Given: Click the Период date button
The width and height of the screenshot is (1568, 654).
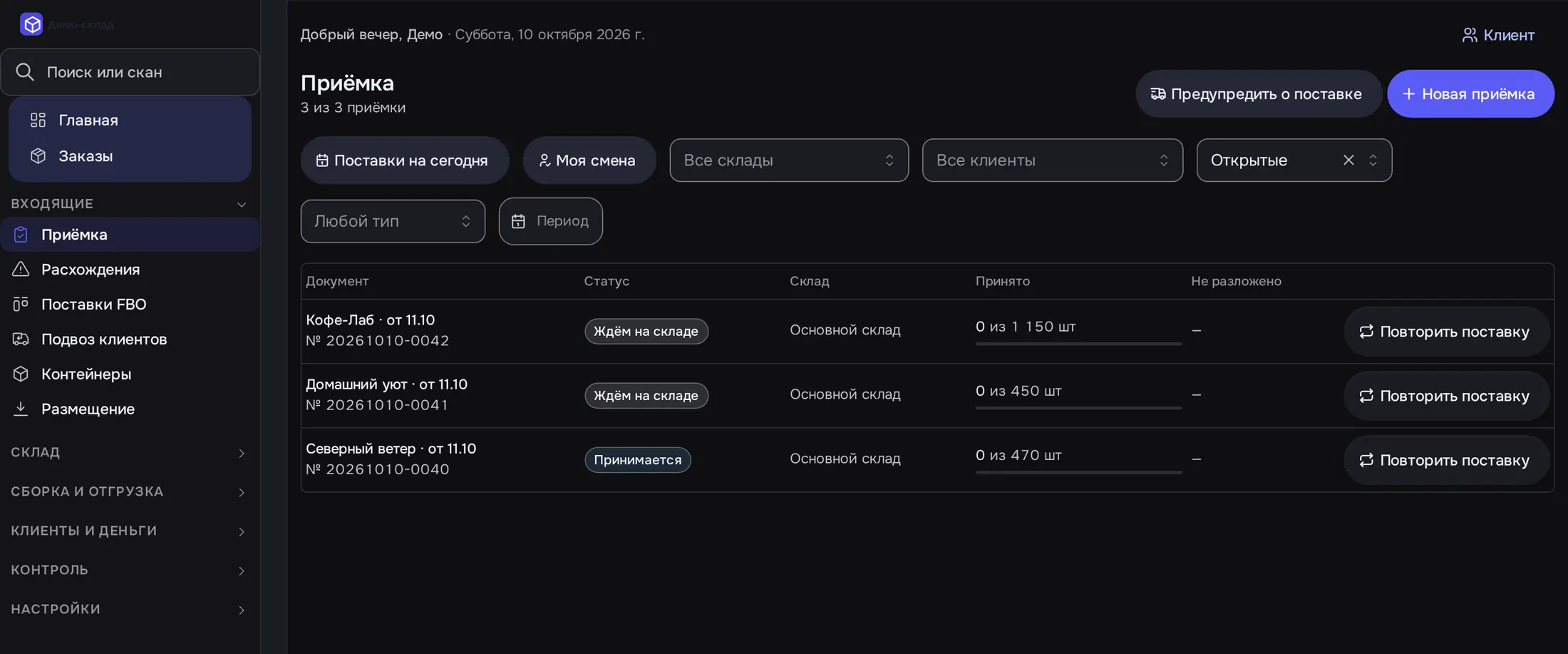Looking at the screenshot, I should pyautogui.click(x=551, y=221).
